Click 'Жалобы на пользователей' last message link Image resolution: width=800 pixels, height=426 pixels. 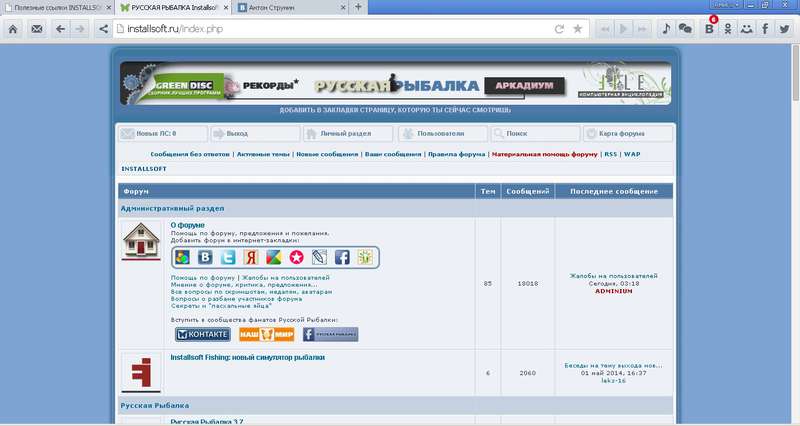(613, 276)
